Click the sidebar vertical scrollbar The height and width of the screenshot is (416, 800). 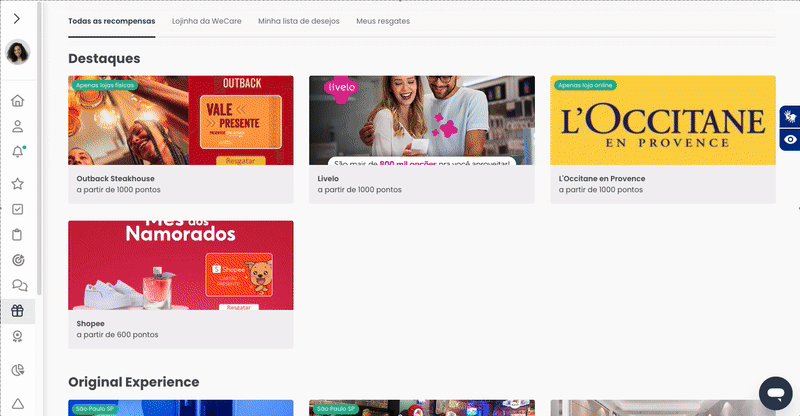(x=39, y=148)
